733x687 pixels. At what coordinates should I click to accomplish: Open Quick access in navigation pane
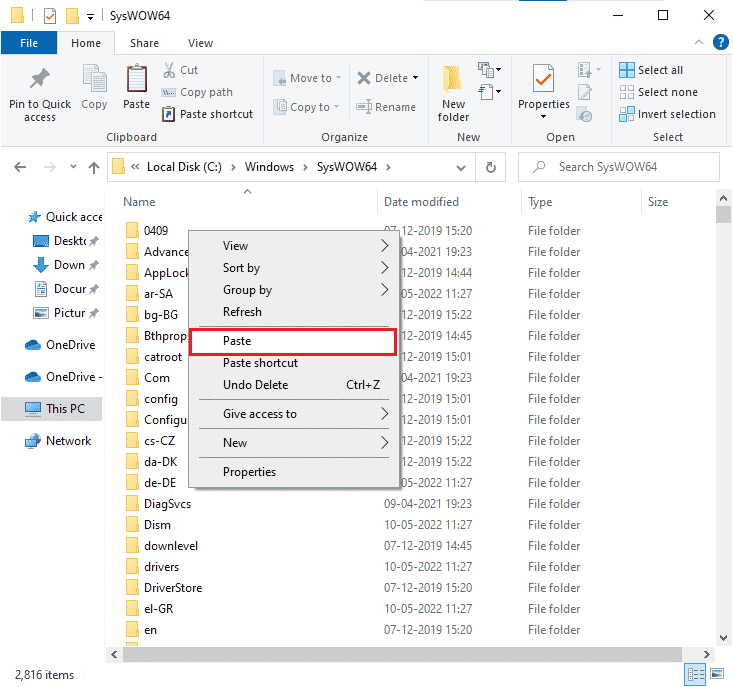pos(65,217)
